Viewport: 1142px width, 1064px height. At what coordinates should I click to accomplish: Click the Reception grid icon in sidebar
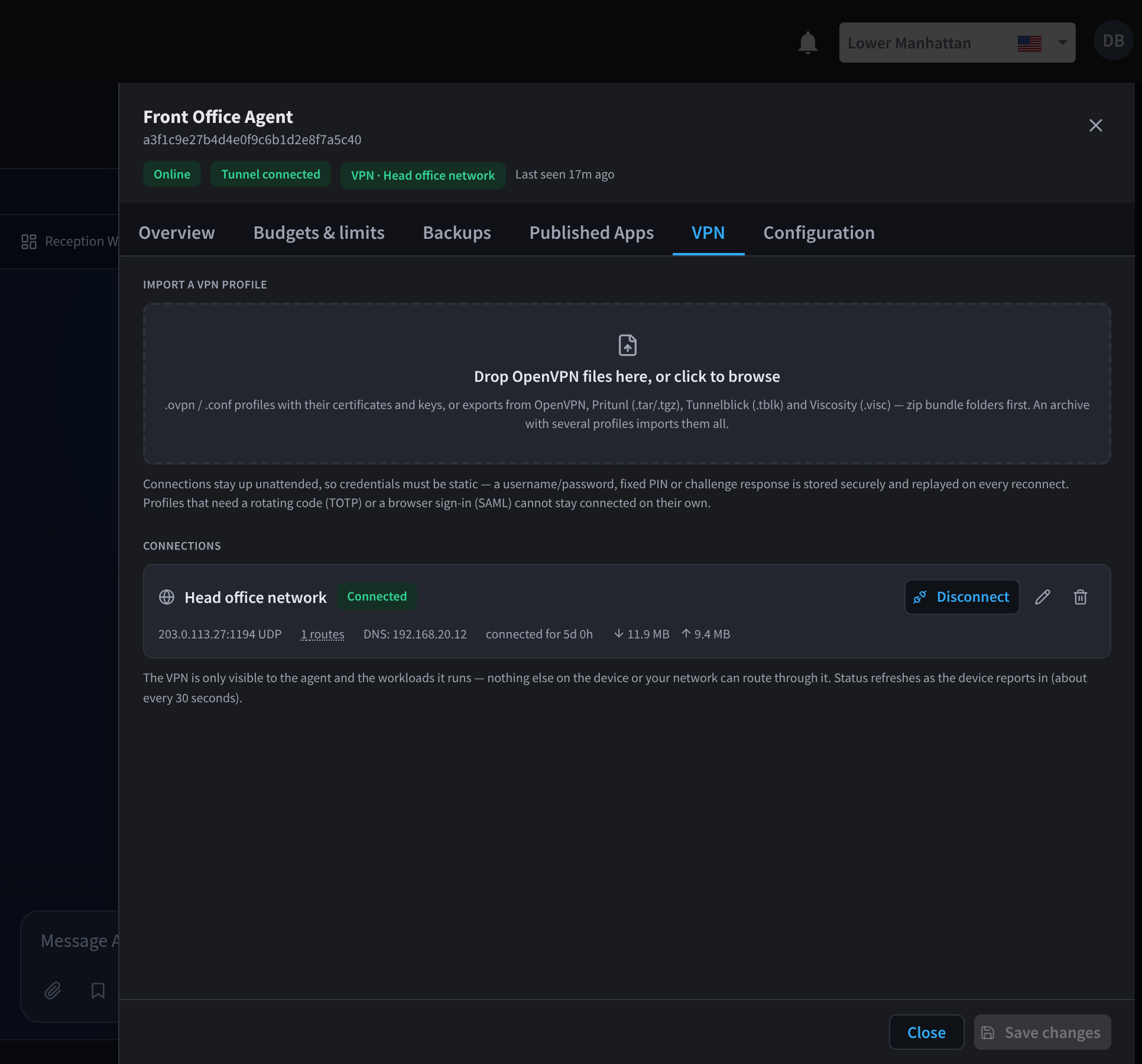click(28, 241)
